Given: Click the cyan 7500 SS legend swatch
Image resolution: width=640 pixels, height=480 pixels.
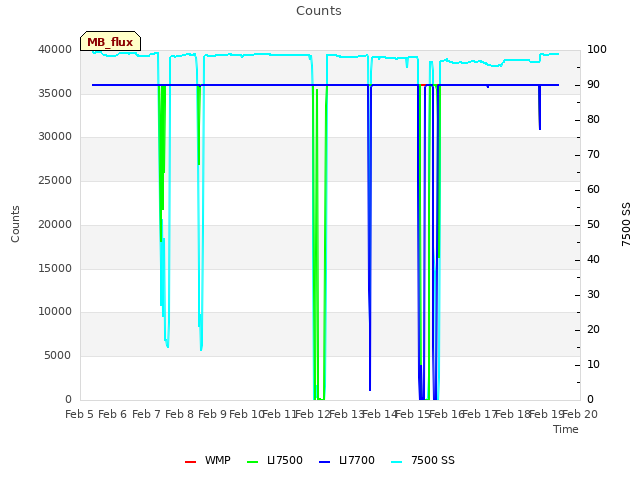Looking at the screenshot, I should click(397, 462).
